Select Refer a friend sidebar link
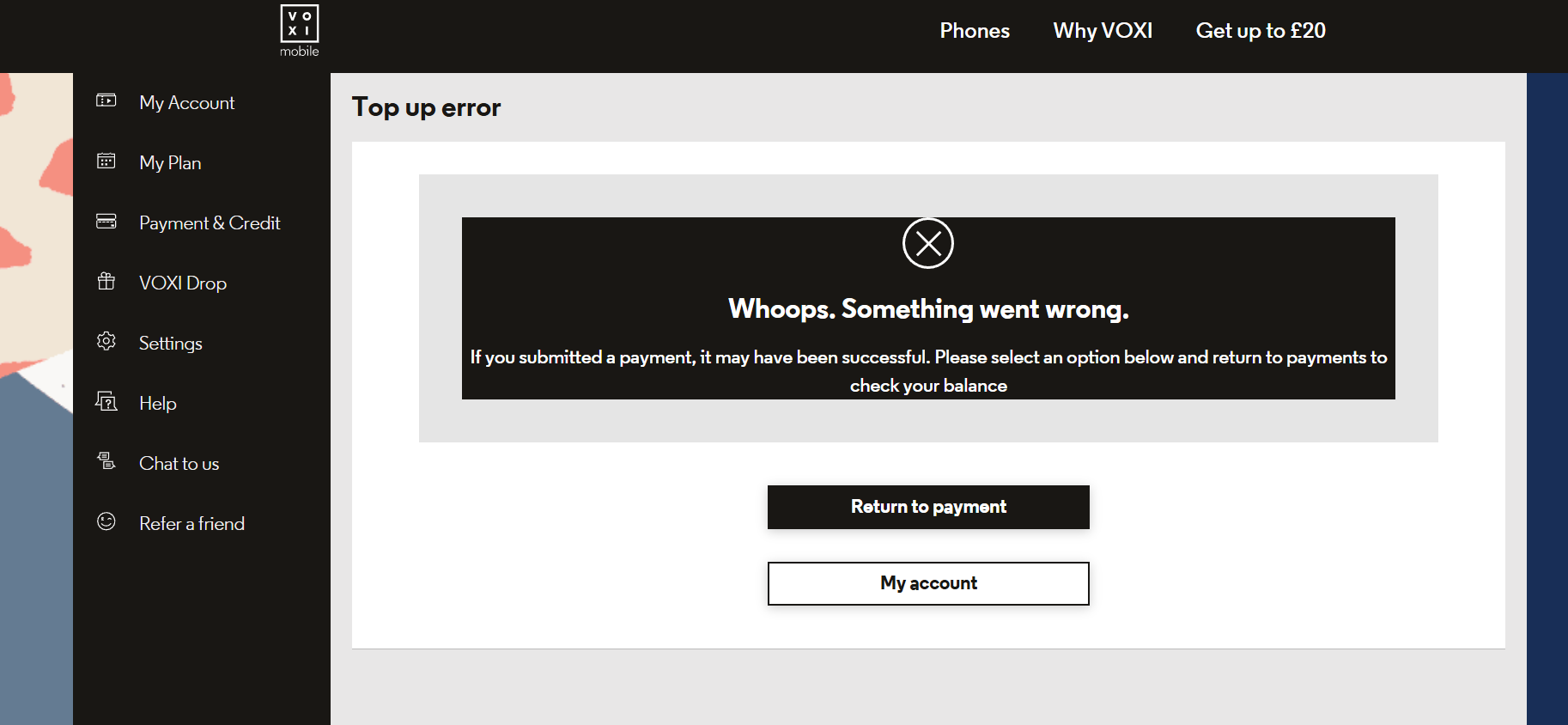Image resolution: width=1568 pixels, height=725 pixels. click(191, 524)
